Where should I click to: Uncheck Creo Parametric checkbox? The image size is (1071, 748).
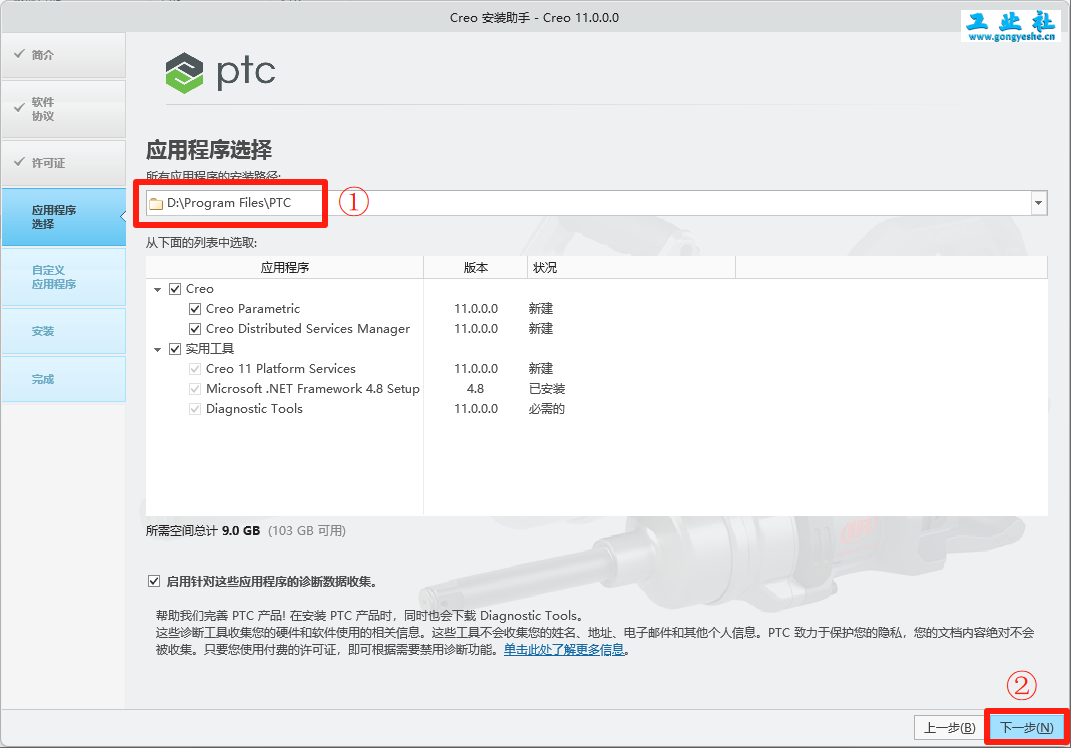195,309
